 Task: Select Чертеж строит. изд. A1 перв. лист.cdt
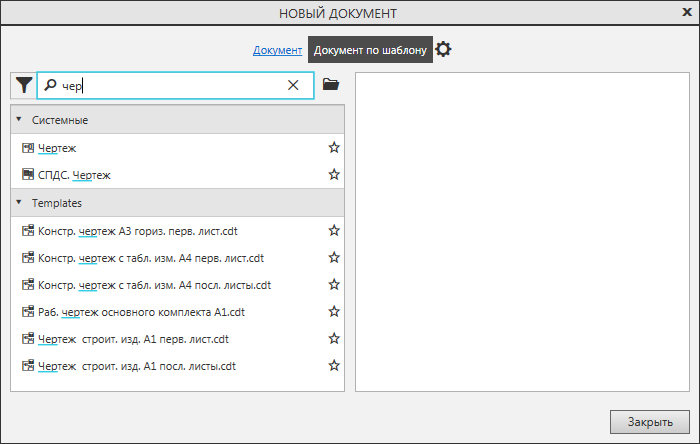coord(134,339)
